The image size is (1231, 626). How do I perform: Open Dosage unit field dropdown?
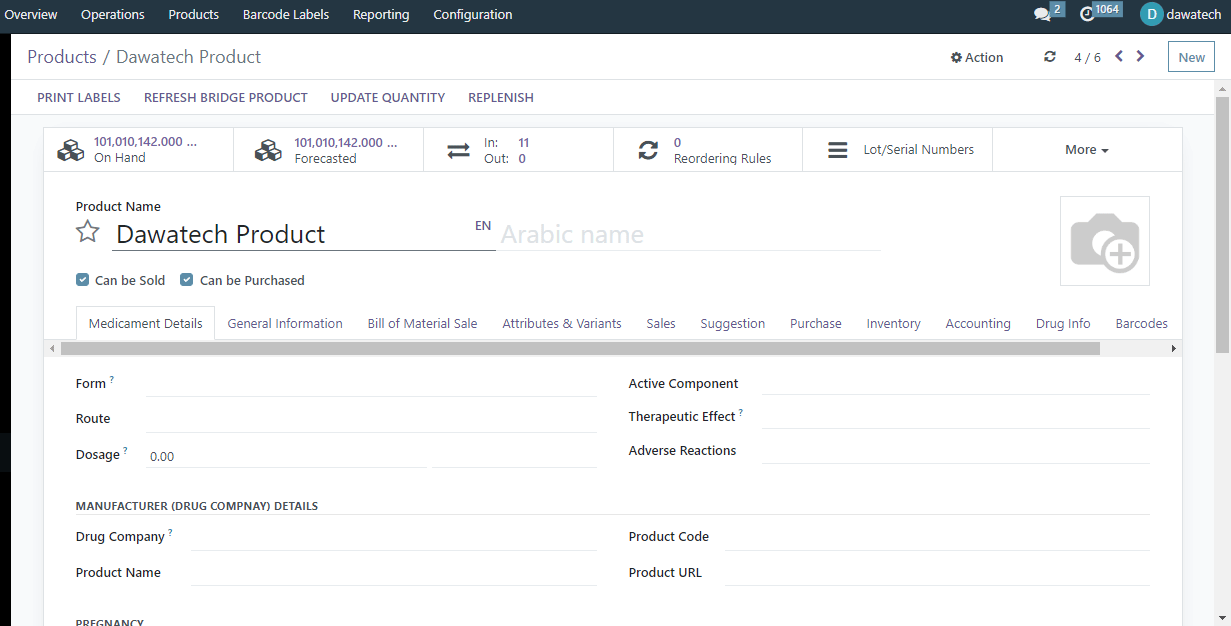click(x=514, y=456)
